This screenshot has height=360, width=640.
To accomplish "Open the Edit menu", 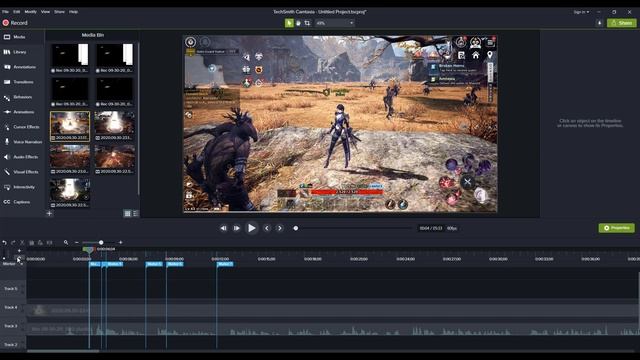I will 17,12.
